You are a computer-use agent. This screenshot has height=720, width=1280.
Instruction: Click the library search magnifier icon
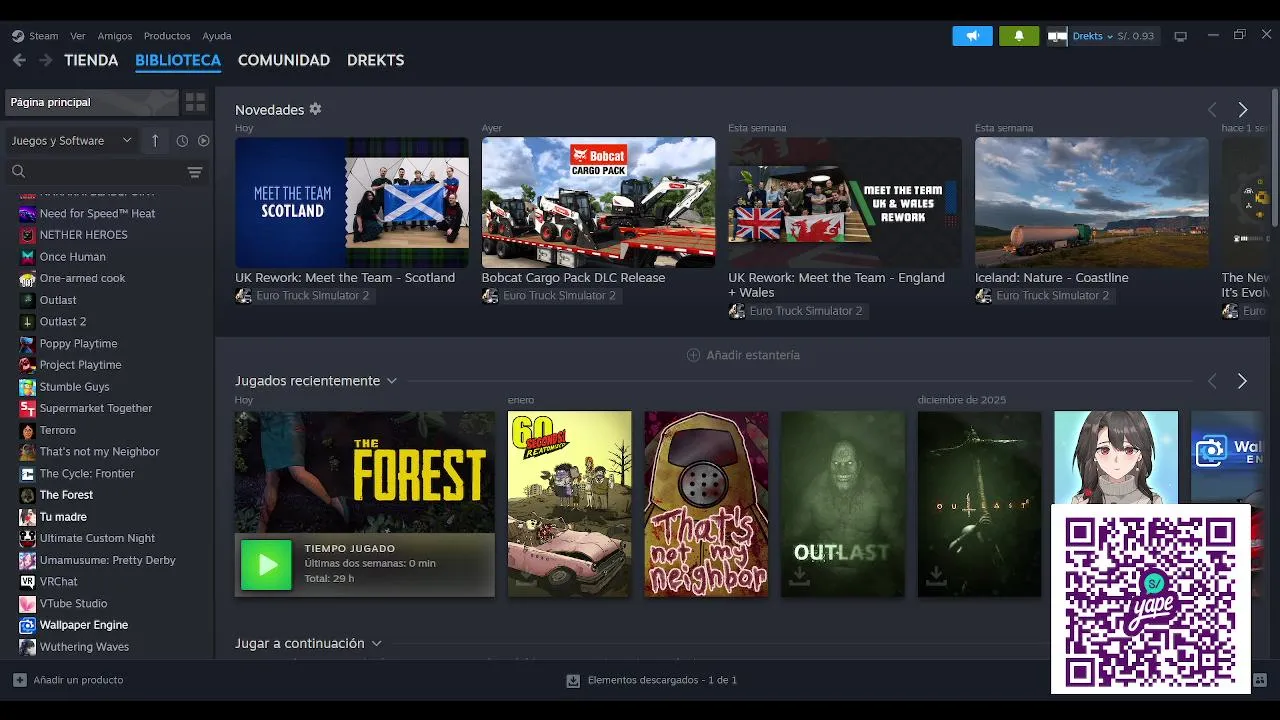[x=18, y=172]
